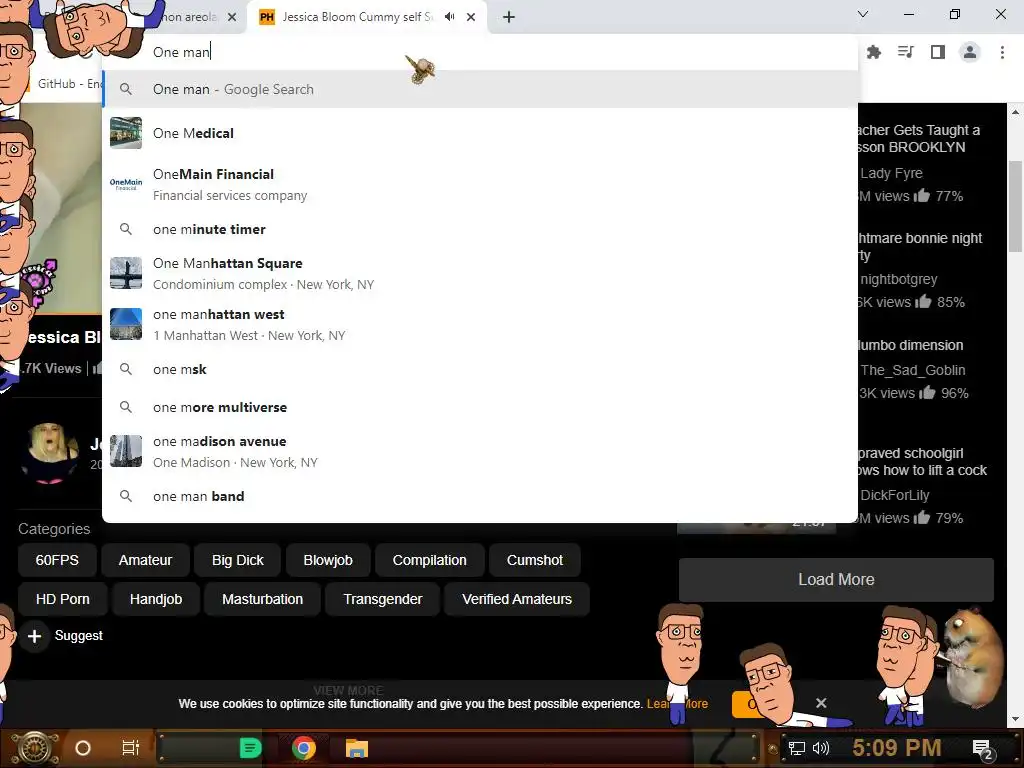The image size is (1024, 768).
Task: Open a new tab with plus button
Action: (x=509, y=17)
